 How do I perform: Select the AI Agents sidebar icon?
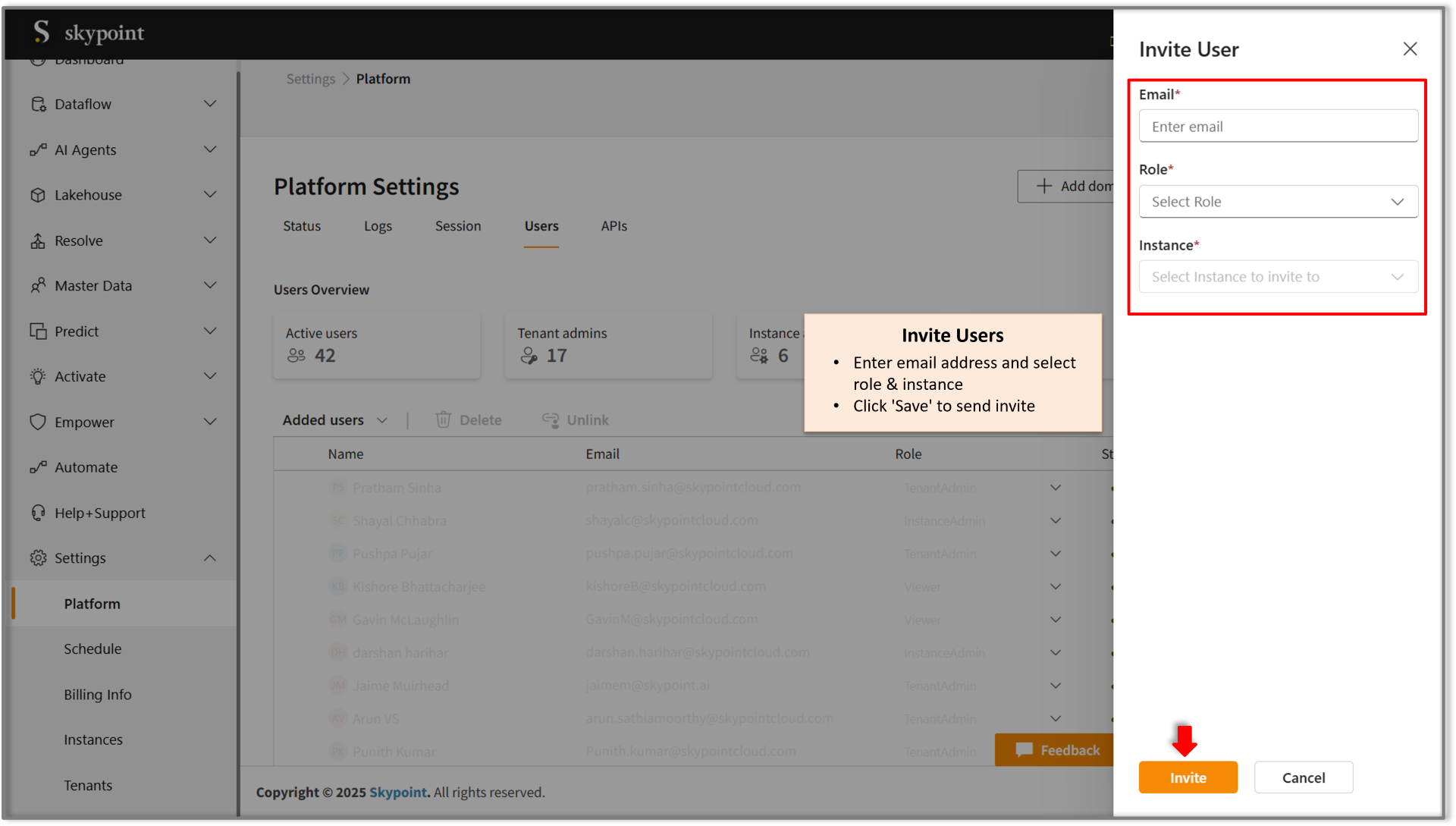pos(39,149)
